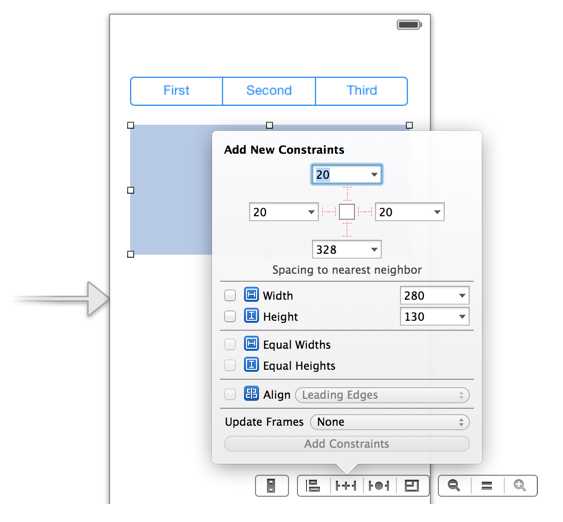Enable the bottom spacing strut
The width and height of the screenshot is (563, 522).
[x=347, y=230]
